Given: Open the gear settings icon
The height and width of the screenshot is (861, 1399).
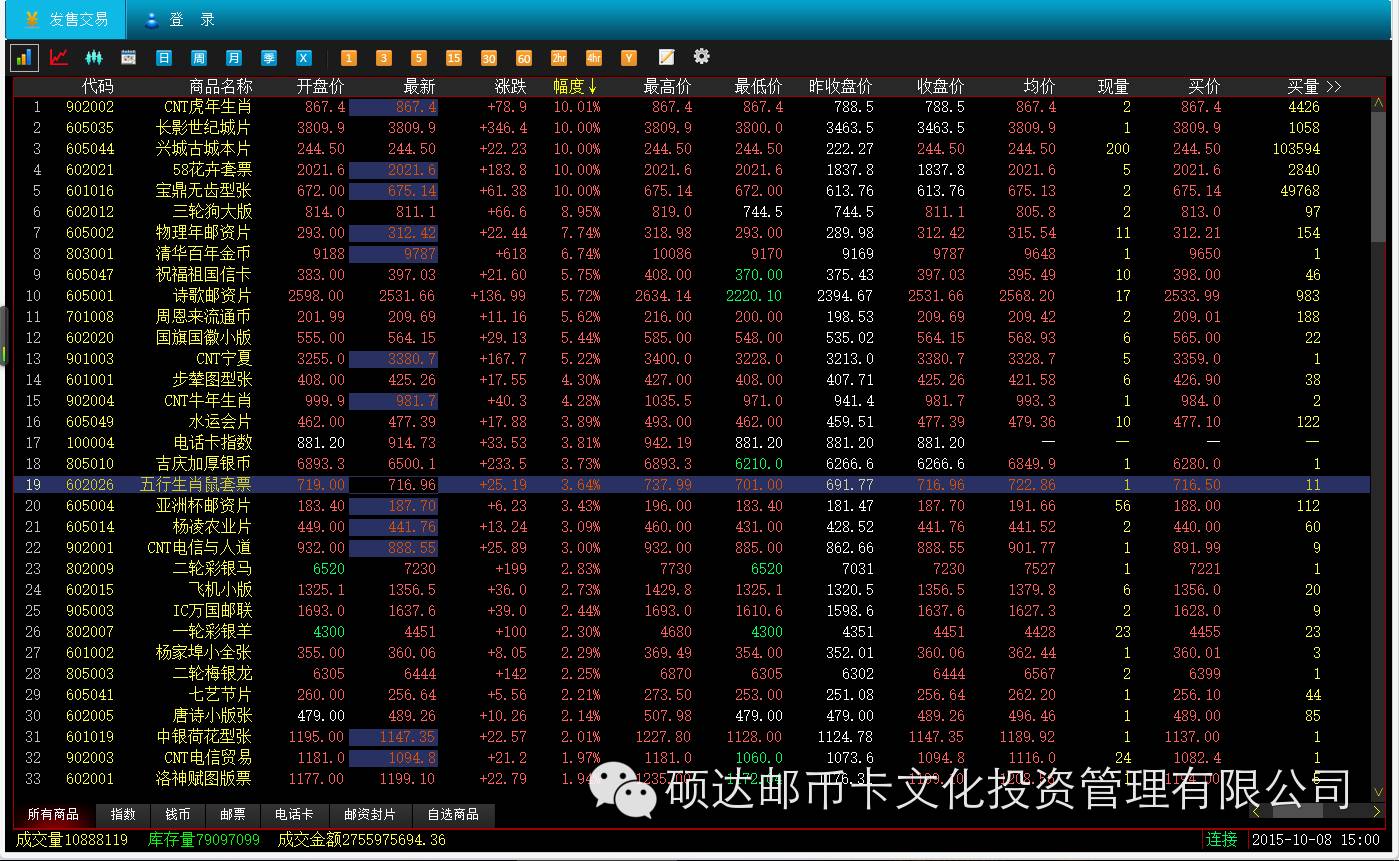Looking at the screenshot, I should click(702, 57).
